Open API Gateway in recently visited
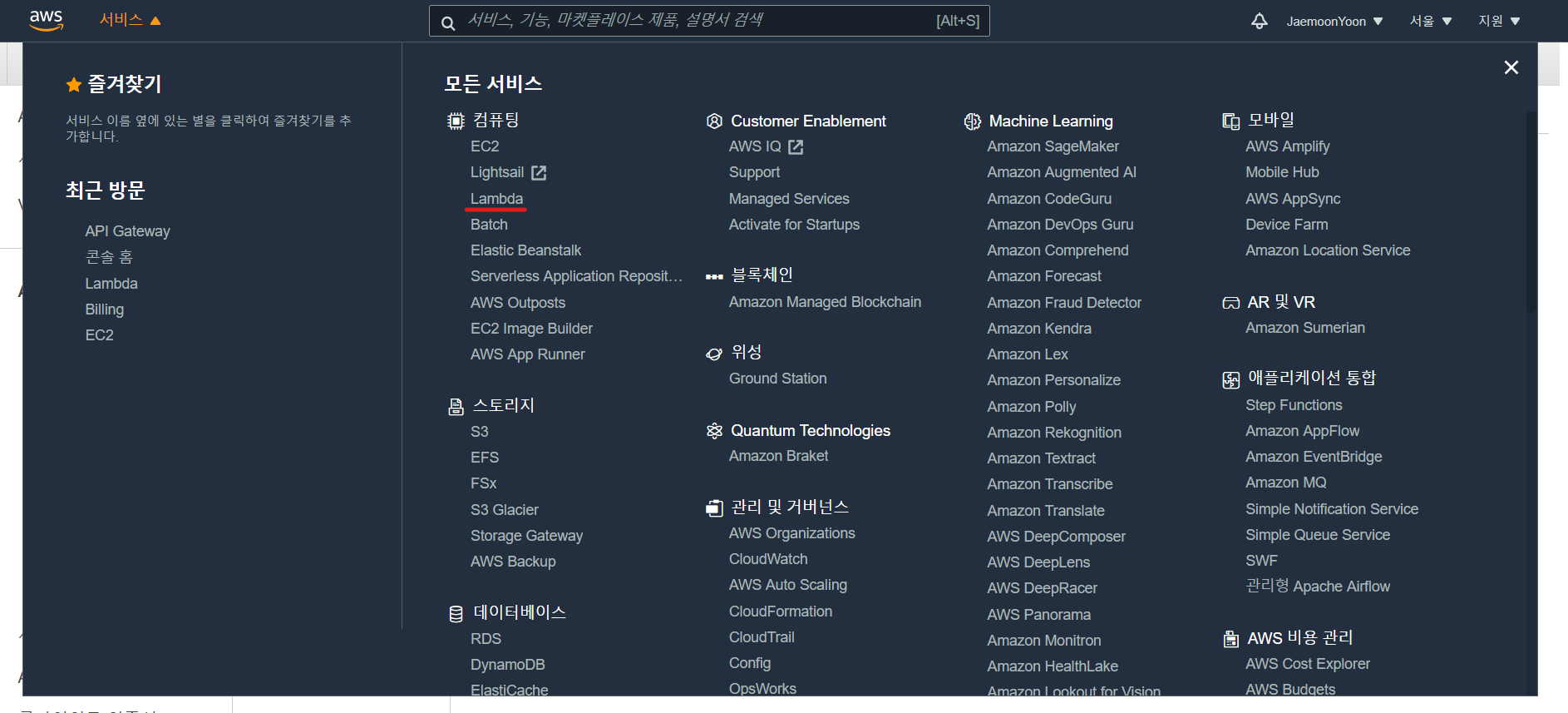This screenshot has height=713, width=1568. click(127, 231)
